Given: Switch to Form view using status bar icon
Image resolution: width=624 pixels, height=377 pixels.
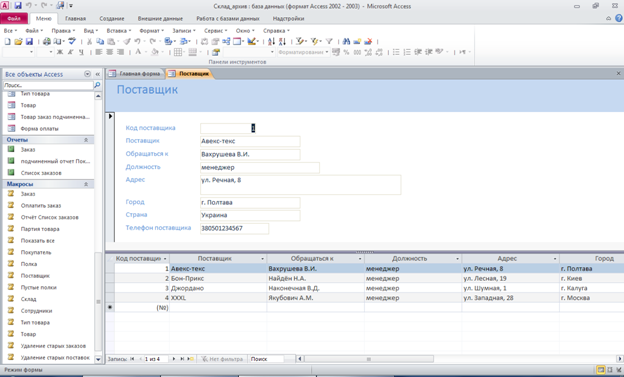Looking at the screenshot, I should [600, 370].
